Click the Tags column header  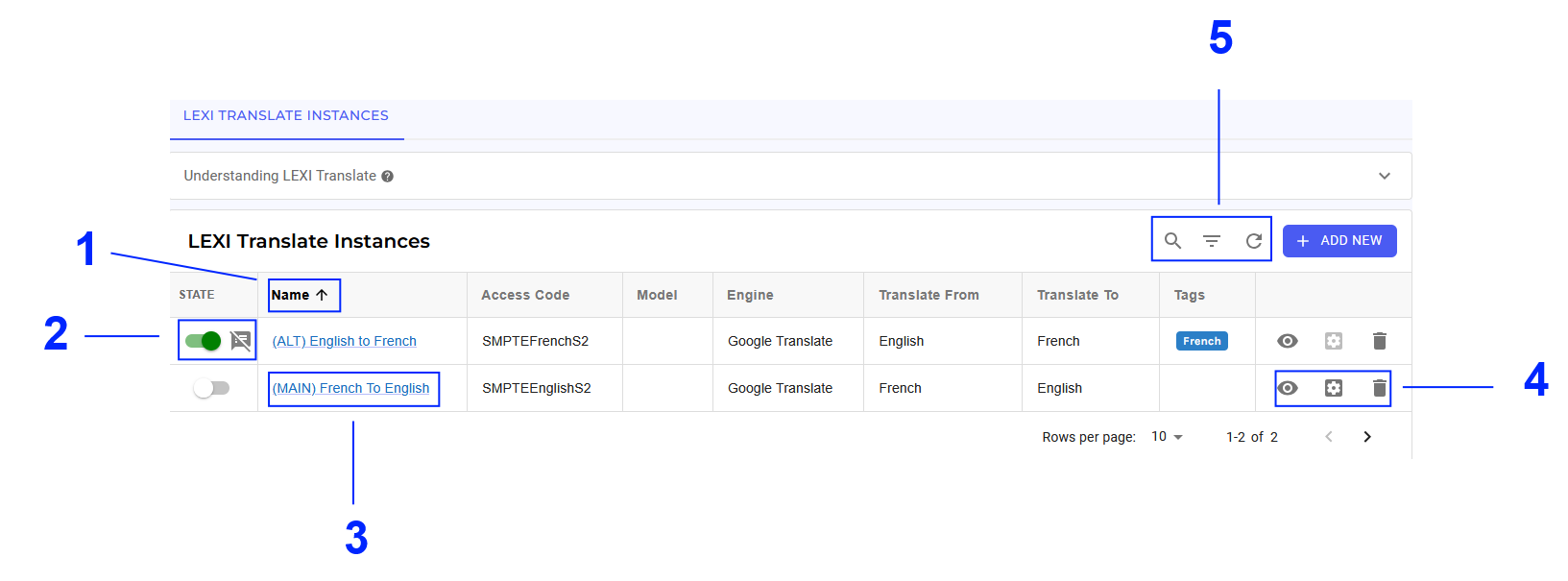coord(1189,295)
